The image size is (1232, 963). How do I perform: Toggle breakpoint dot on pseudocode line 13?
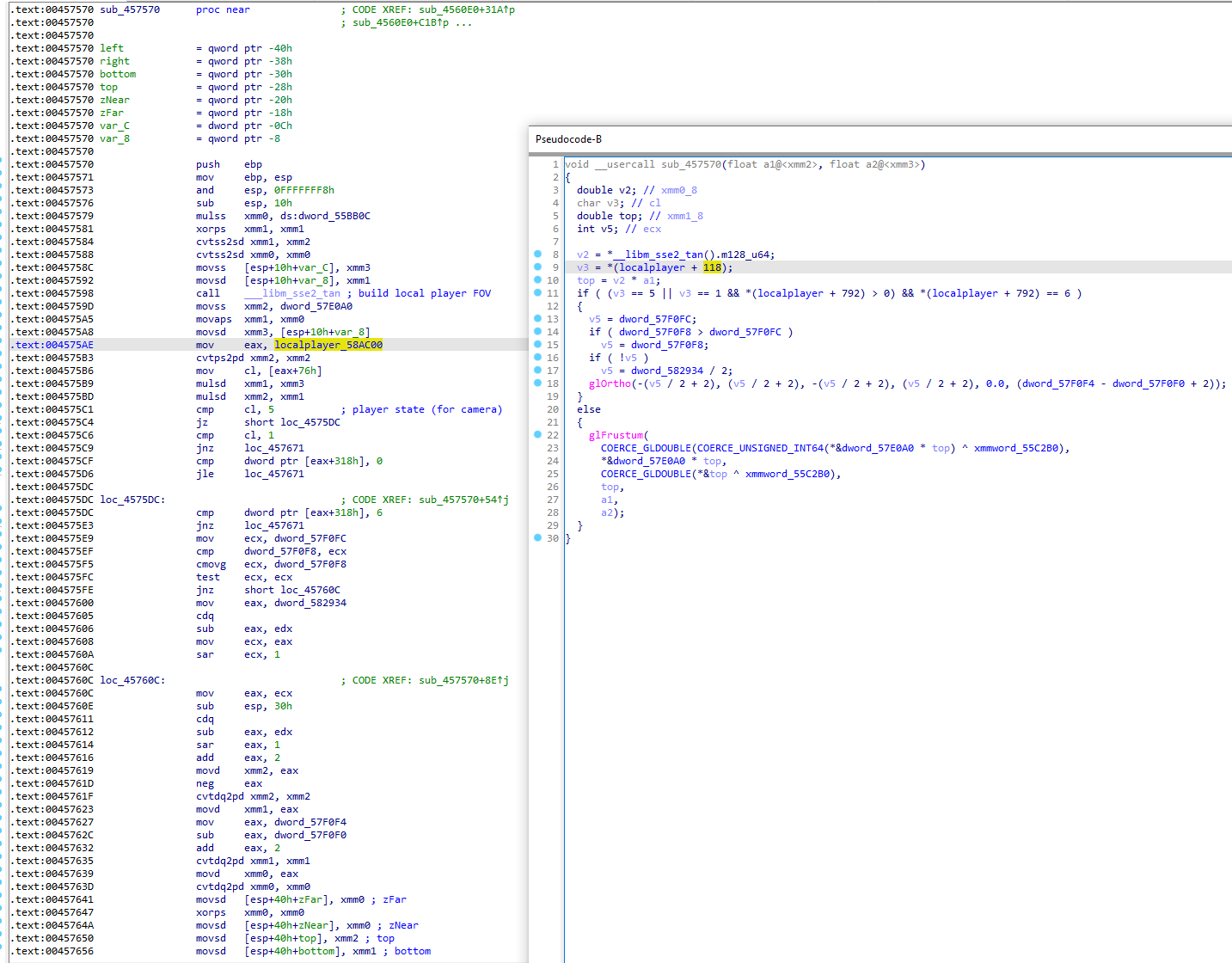[x=538, y=319]
